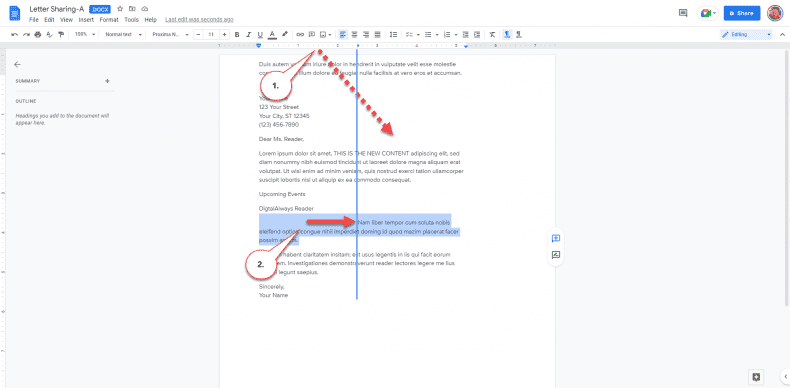
Task: Click the Suggest edits side button
Action: pos(556,255)
